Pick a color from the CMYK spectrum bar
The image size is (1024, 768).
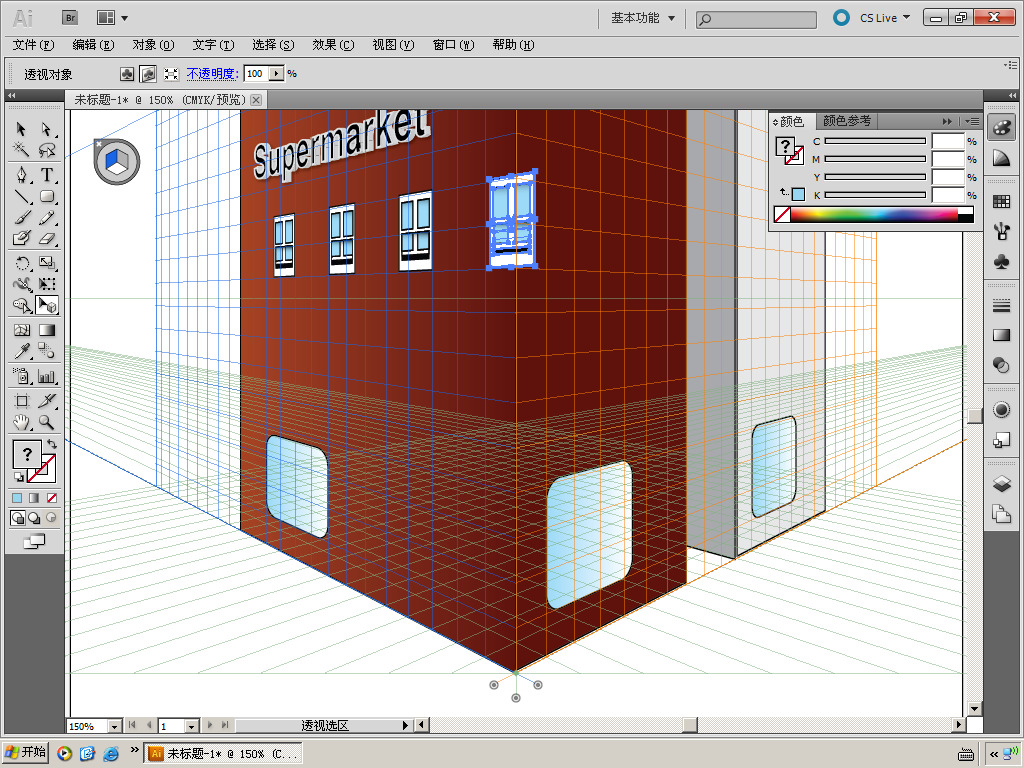[x=870, y=214]
